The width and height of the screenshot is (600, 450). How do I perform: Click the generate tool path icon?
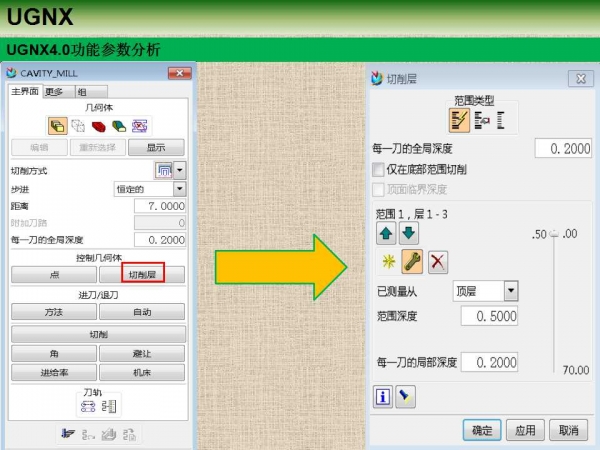pyautogui.click(x=68, y=434)
